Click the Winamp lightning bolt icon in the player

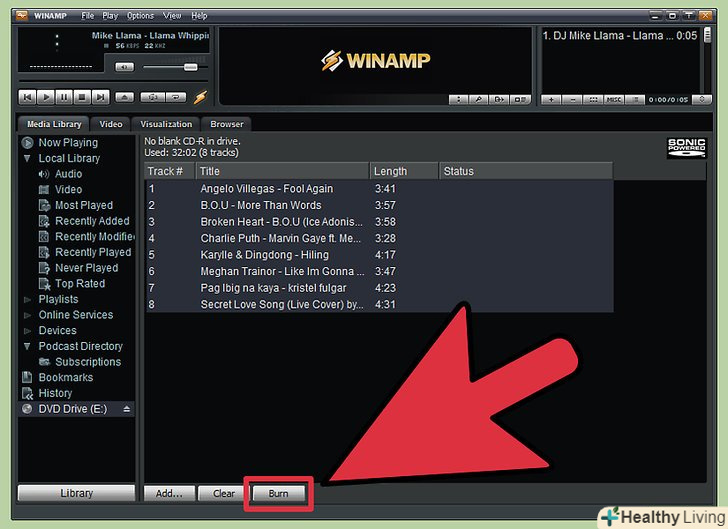pos(200,97)
